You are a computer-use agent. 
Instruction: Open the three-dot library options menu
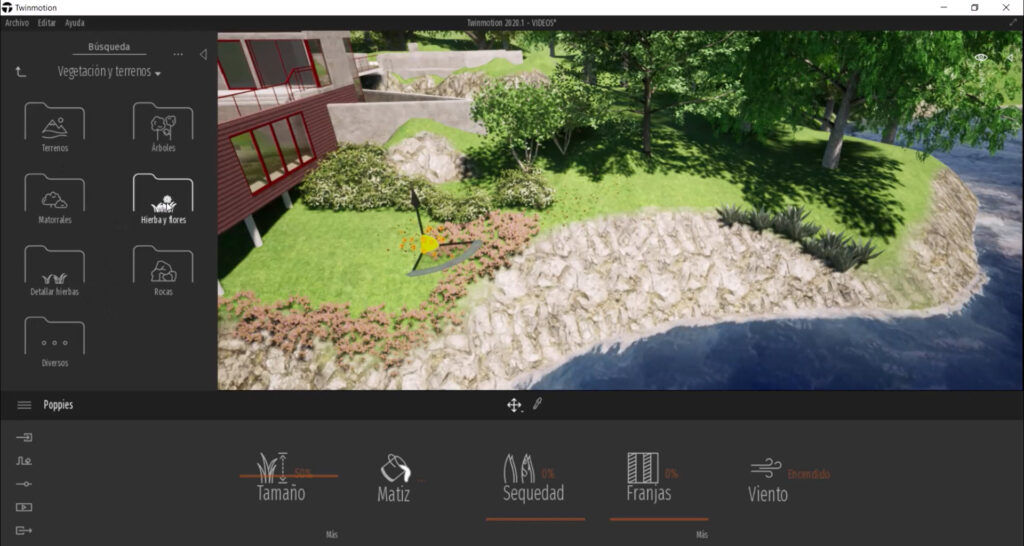tap(178, 55)
